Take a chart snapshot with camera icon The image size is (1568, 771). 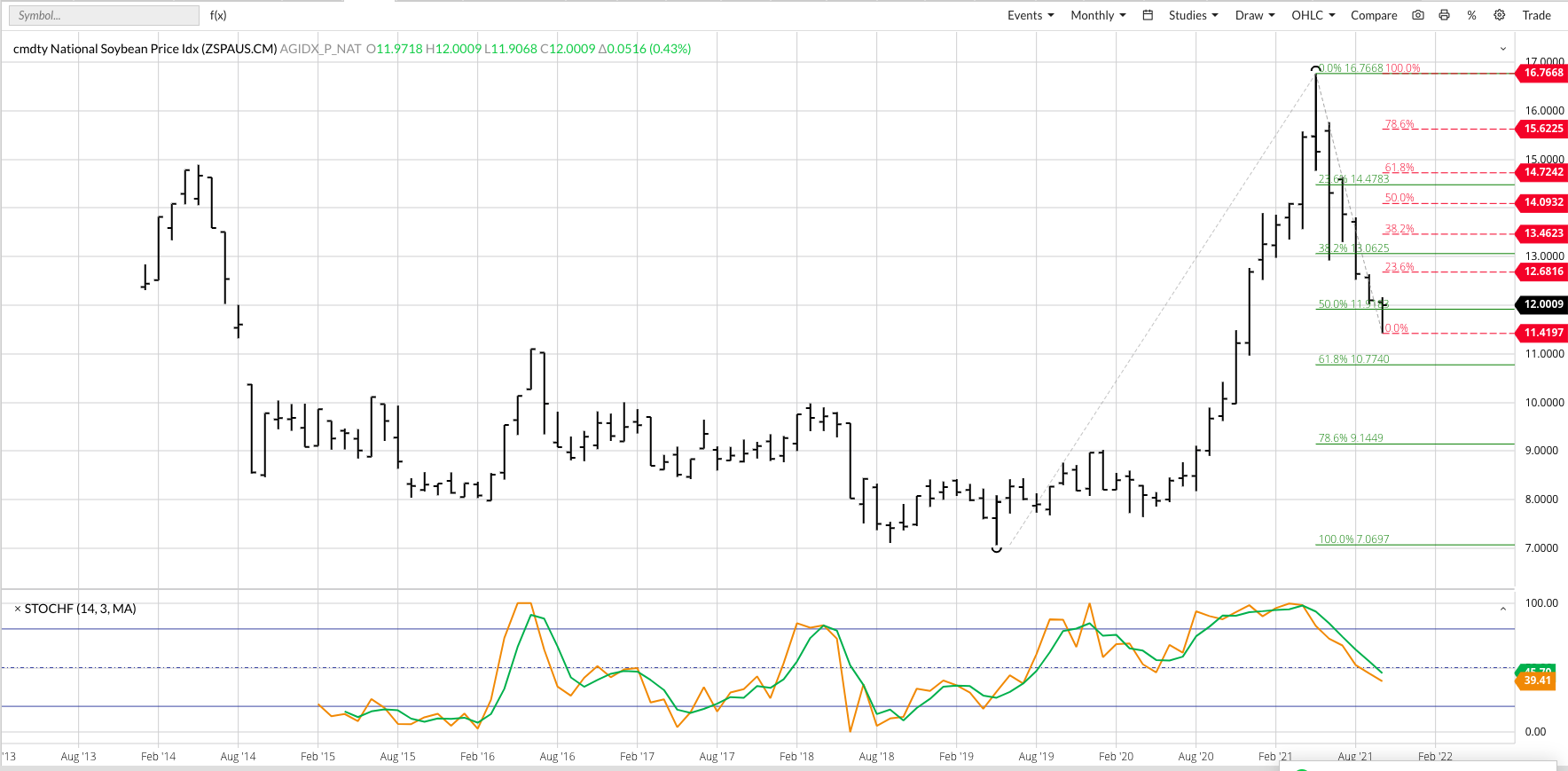[x=1418, y=15]
